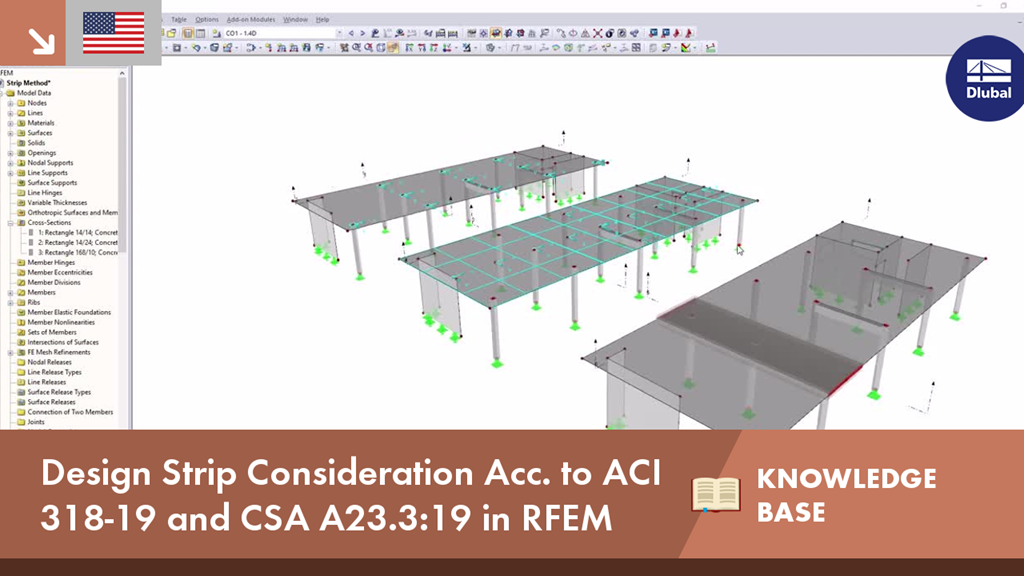Image resolution: width=1024 pixels, height=576 pixels.
Task: Click the purple share-nodes toolbar icon
Action: pyautogui.click(x=635, y=33)
